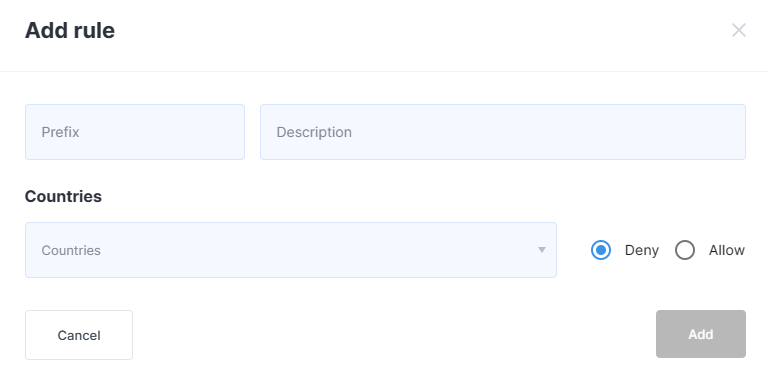Click the bold Countries section heading
768x376 pixels.
(63, 196)
